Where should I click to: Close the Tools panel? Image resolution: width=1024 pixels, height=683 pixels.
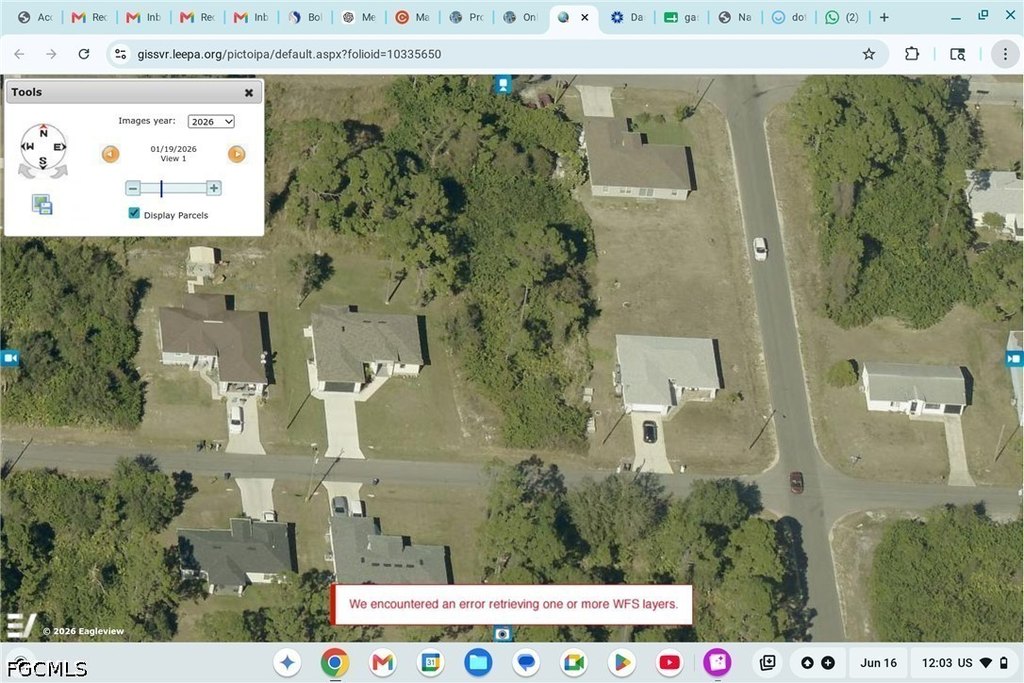click(249, 93)
